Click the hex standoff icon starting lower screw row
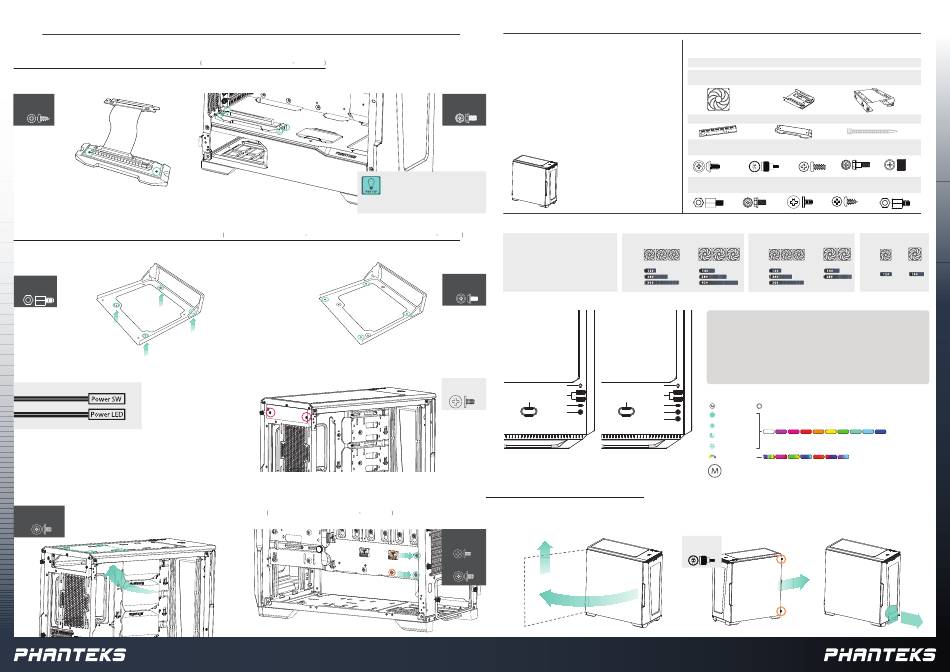The width and height of the screenshot is (950, 672). [x=708, y=202]
